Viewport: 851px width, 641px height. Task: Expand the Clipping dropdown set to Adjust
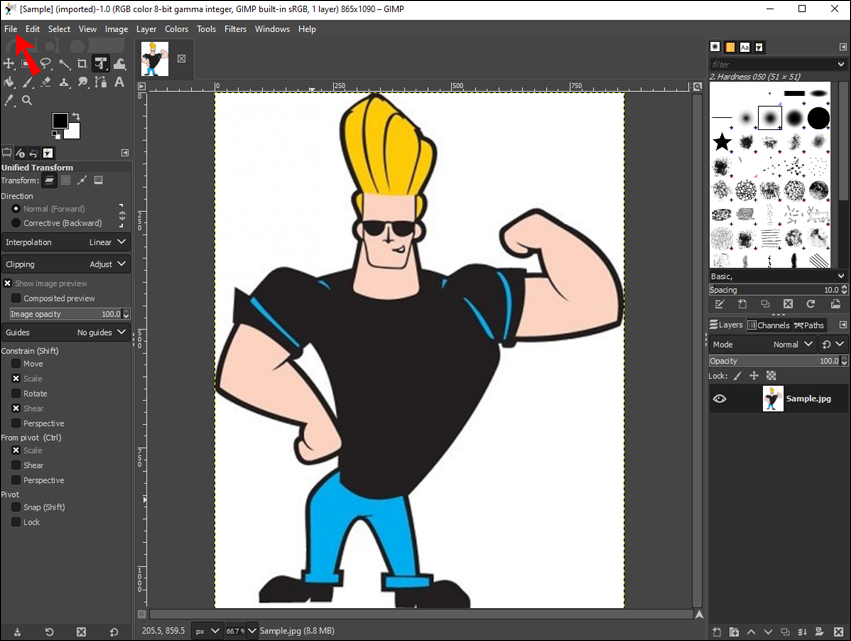[x=66, y=264]
